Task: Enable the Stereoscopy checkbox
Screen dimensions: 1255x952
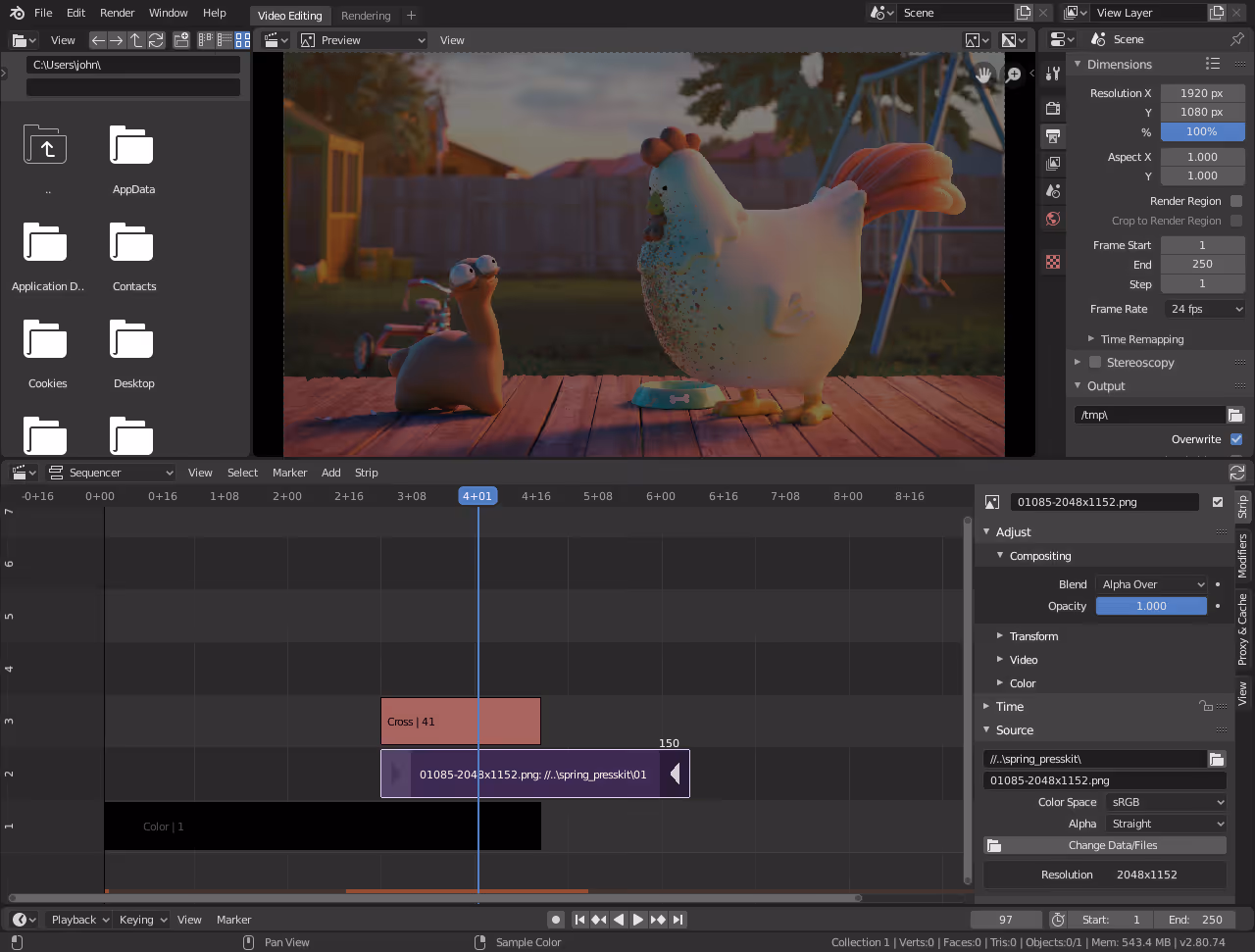Action: 1094,362
